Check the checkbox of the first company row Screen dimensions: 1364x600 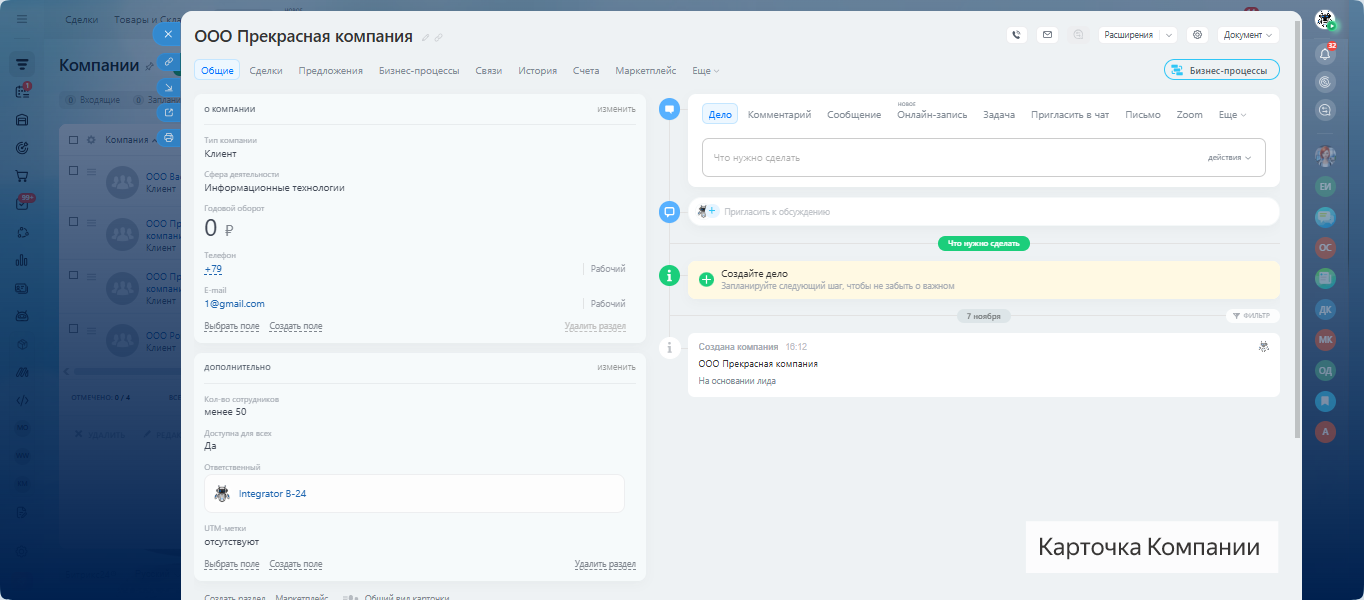(x=74, y=171)
